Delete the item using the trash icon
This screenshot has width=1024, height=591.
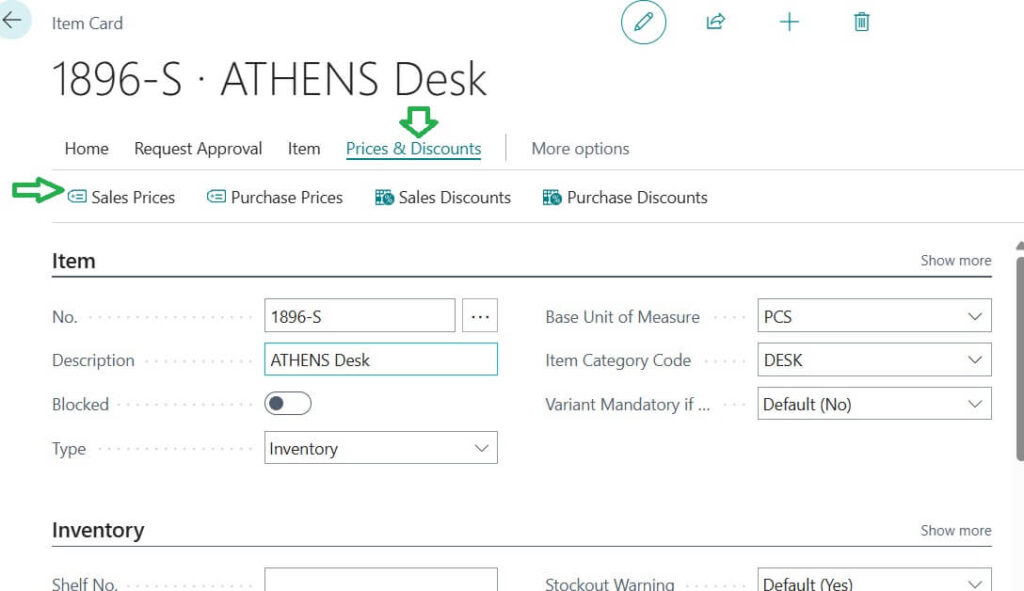pyautogui.click(x=861, y=22)
